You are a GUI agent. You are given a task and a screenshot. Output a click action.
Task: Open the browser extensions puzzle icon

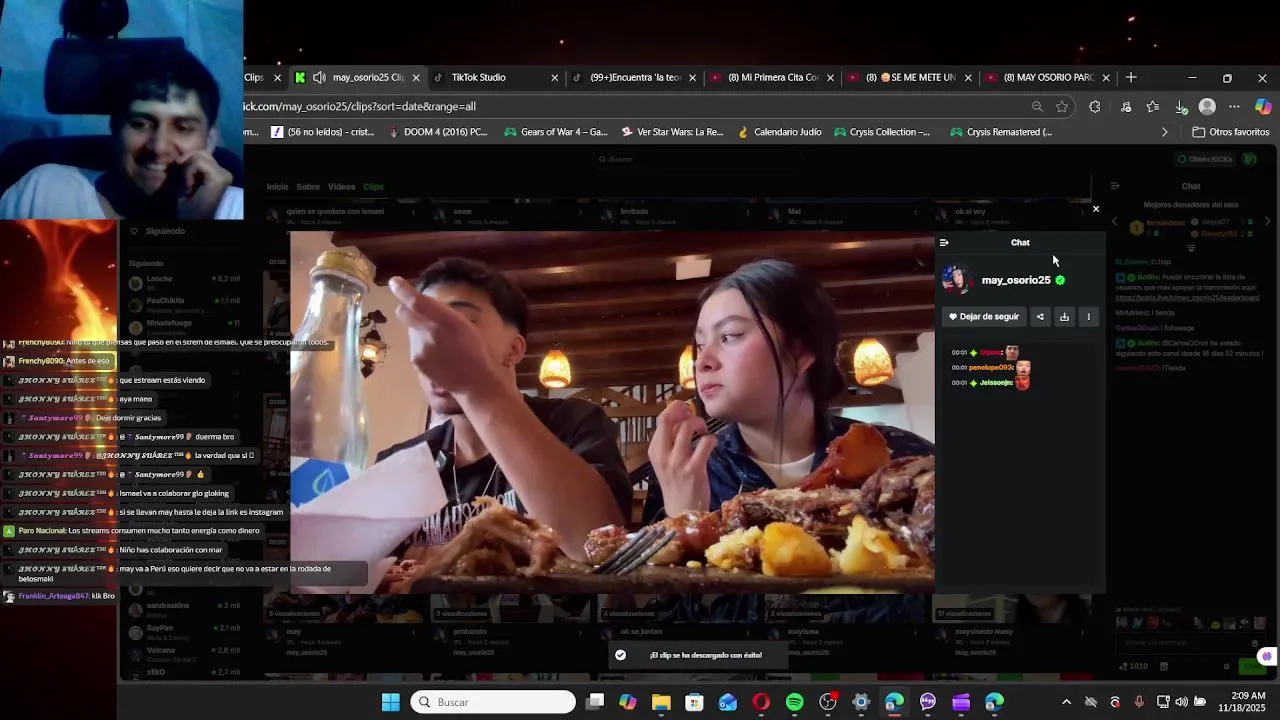coord(1095,107)
